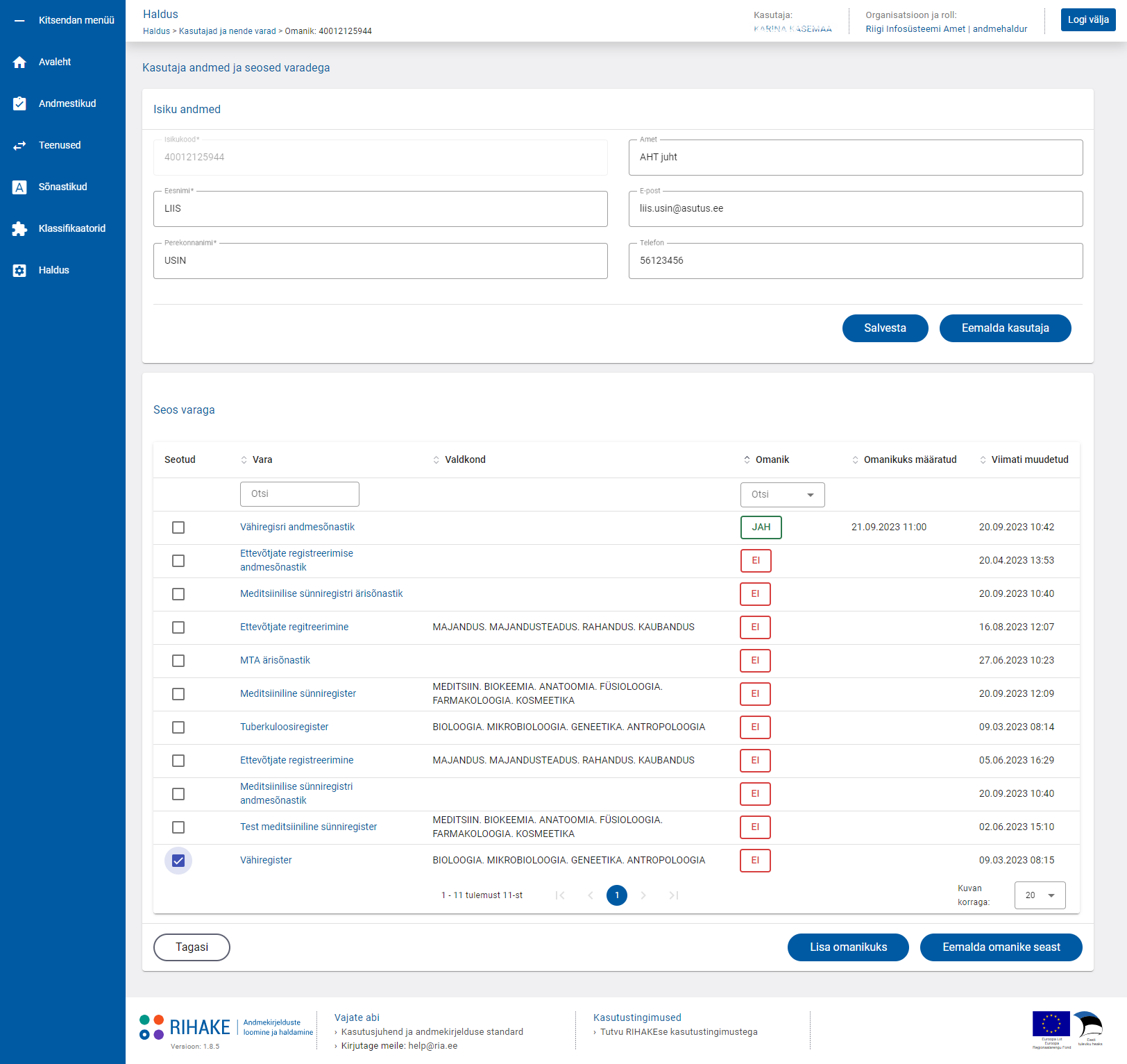Open the Meditsiiniline sünniregister link
This screenshot has height=1064, width=1127.
pyautogui.click(x=298, y=694)
